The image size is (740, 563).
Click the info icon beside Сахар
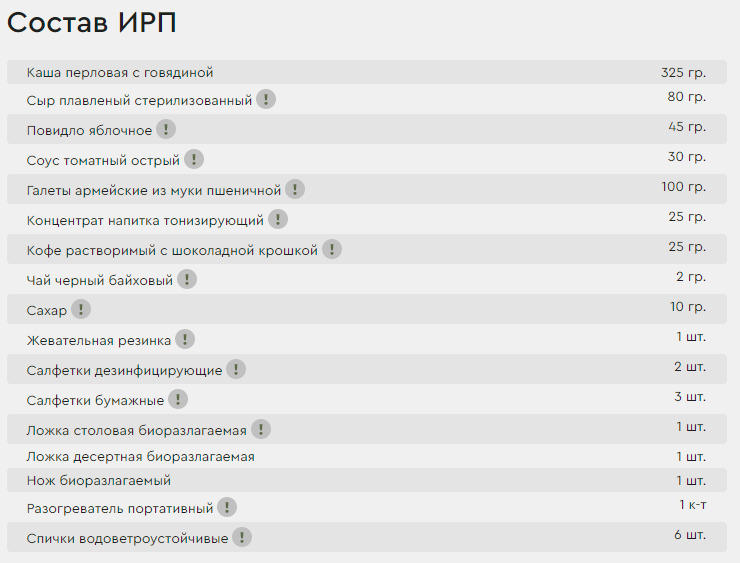[81, 309]
